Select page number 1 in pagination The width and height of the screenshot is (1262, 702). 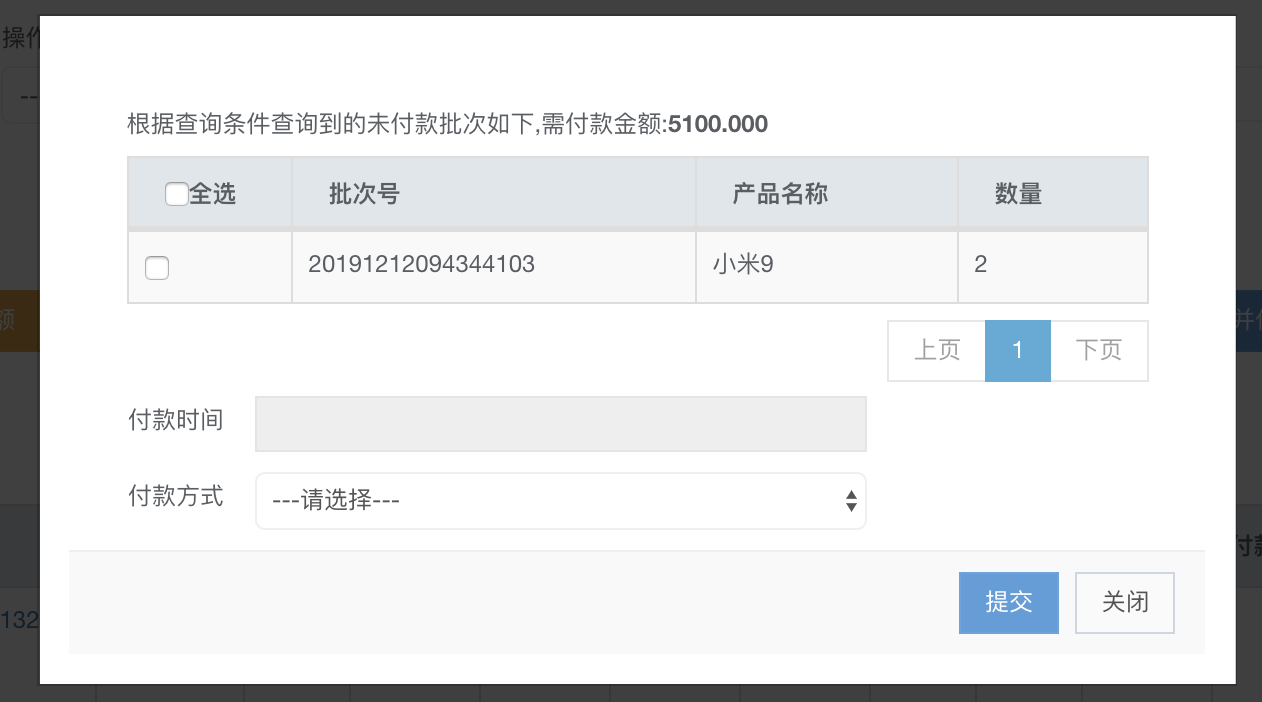coord(1017,350)
